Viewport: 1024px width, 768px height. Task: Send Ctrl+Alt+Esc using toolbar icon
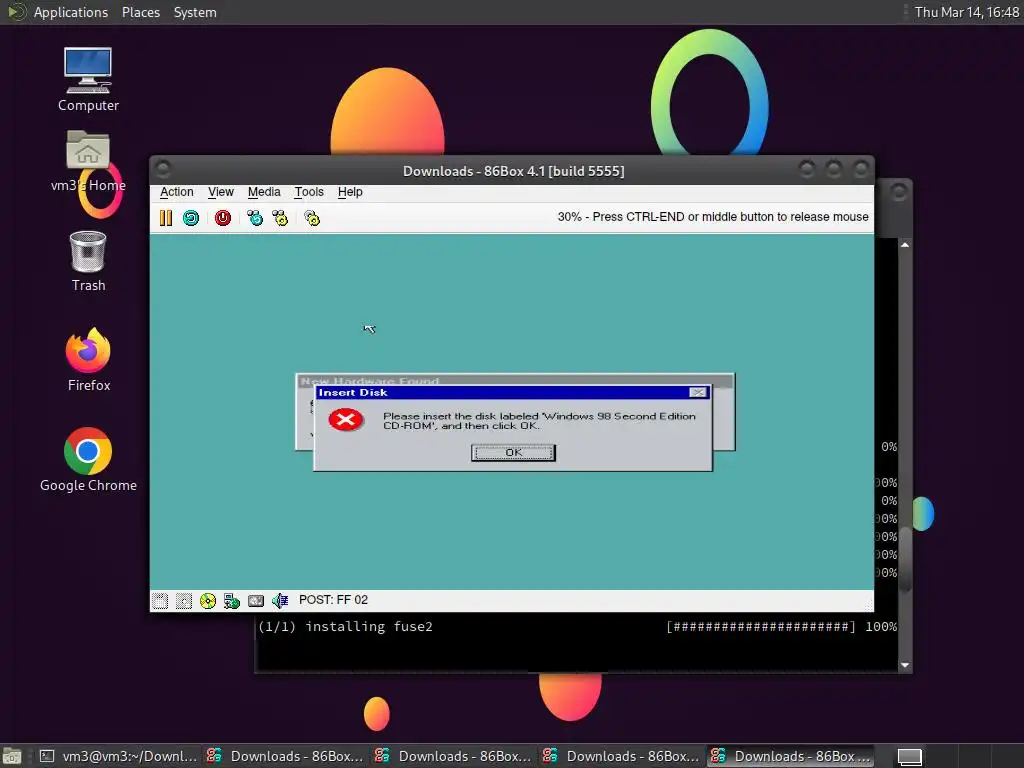point(280,218)
